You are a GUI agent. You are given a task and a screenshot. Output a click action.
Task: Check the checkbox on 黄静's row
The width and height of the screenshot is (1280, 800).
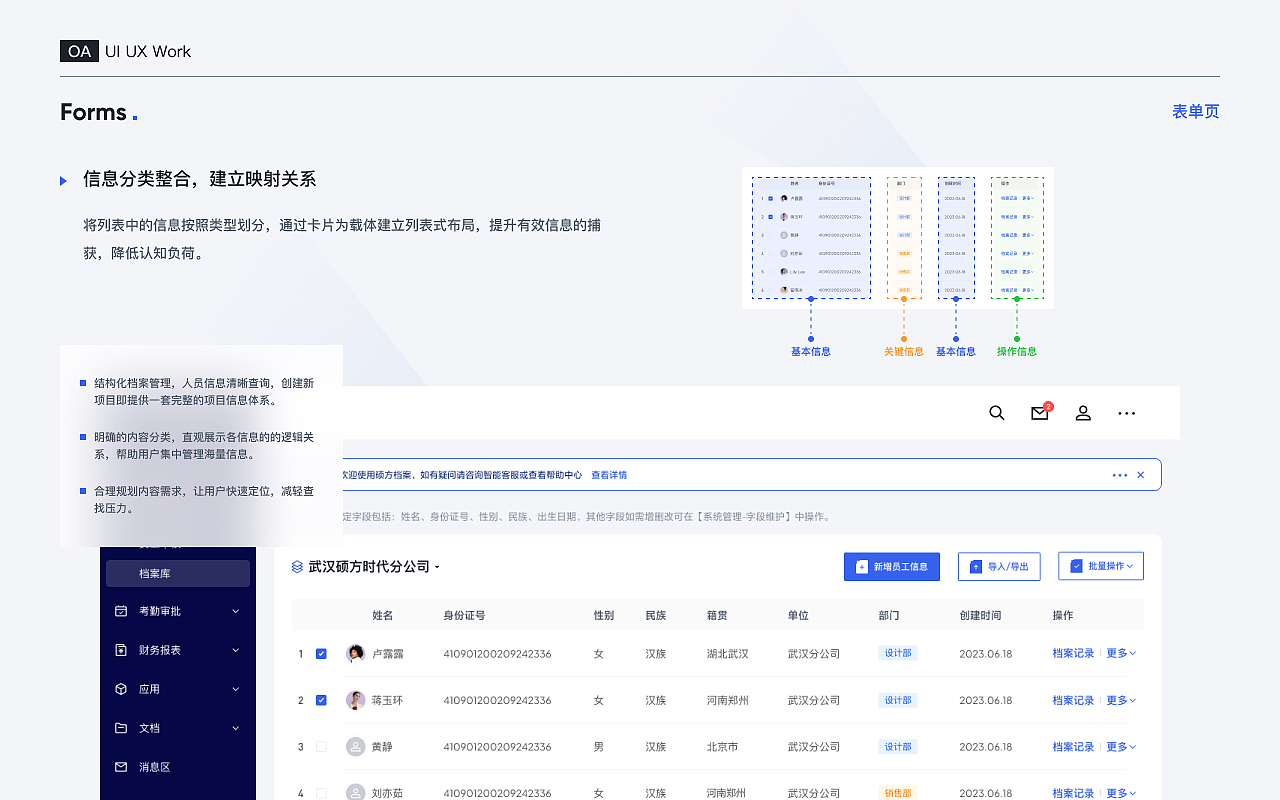(x=321, y=746)
